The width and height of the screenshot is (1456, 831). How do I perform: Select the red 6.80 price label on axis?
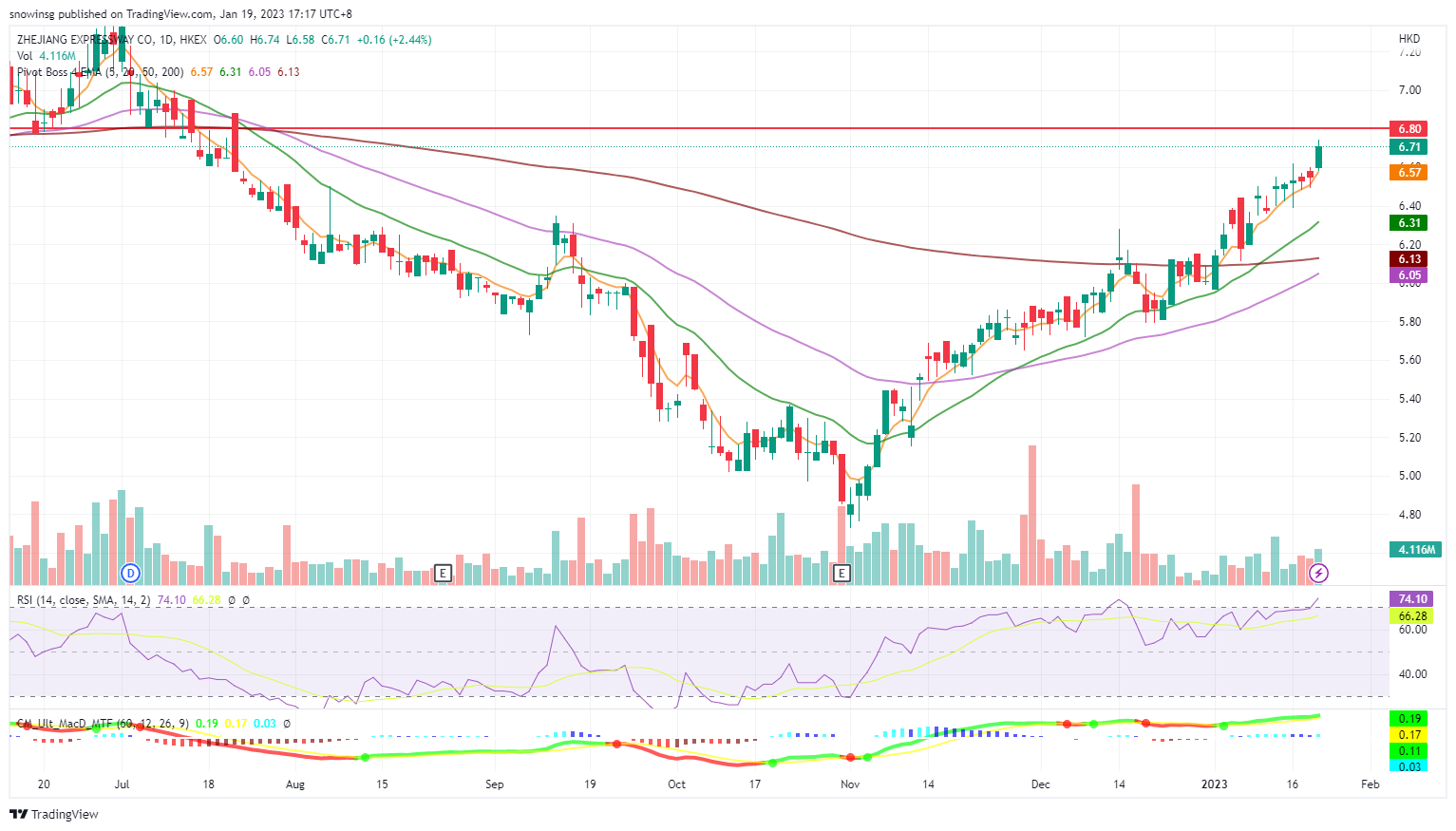pos(1409,128)
